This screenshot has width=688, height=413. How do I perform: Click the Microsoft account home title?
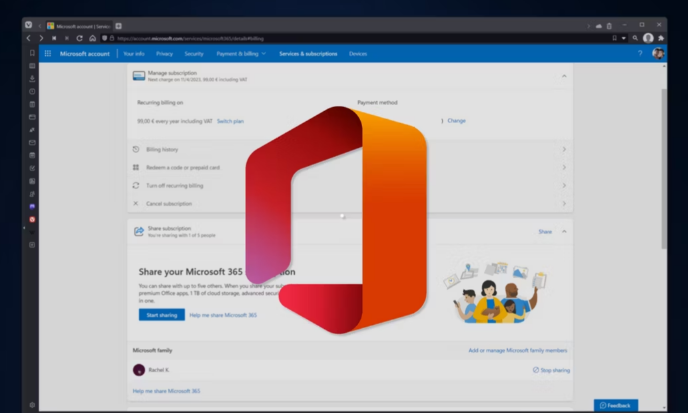tap(85, 54)
